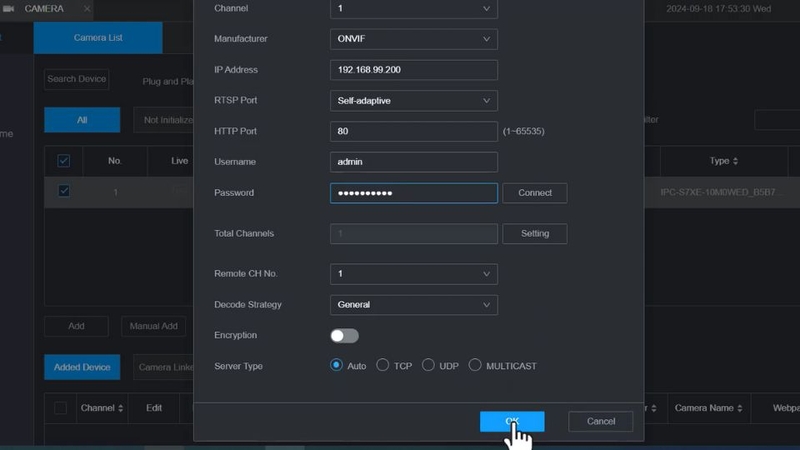Uncheck the checkbox for device row 1
The height and width of the screenshot is (450, 800).
(64, 191)
